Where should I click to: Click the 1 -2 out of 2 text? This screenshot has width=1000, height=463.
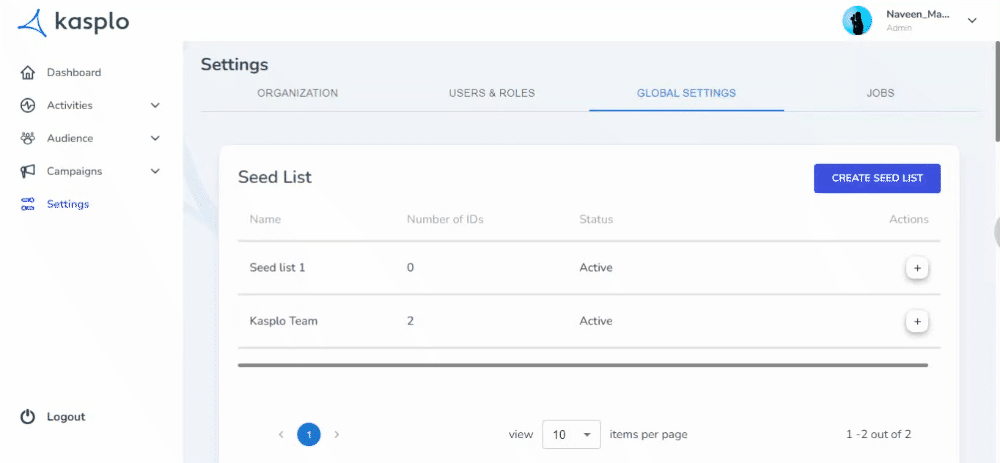tap(878, 435)
